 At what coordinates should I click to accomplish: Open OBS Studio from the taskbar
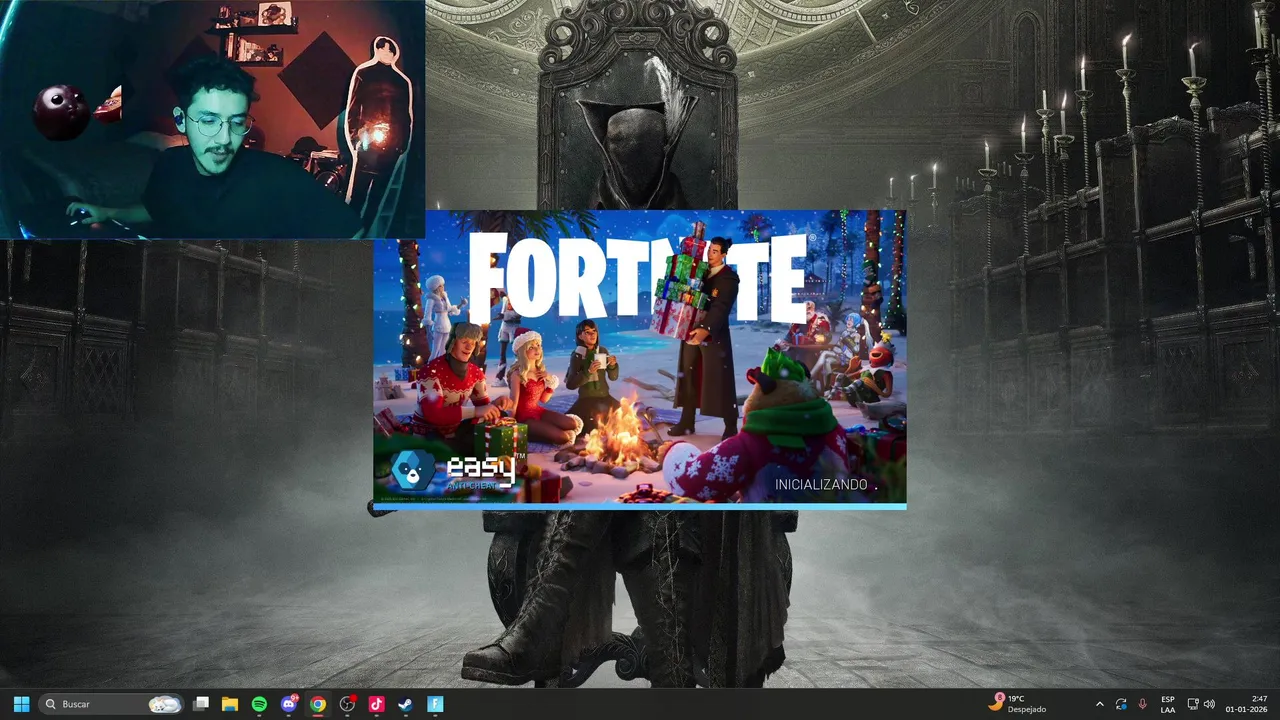[x=347, y=704]
